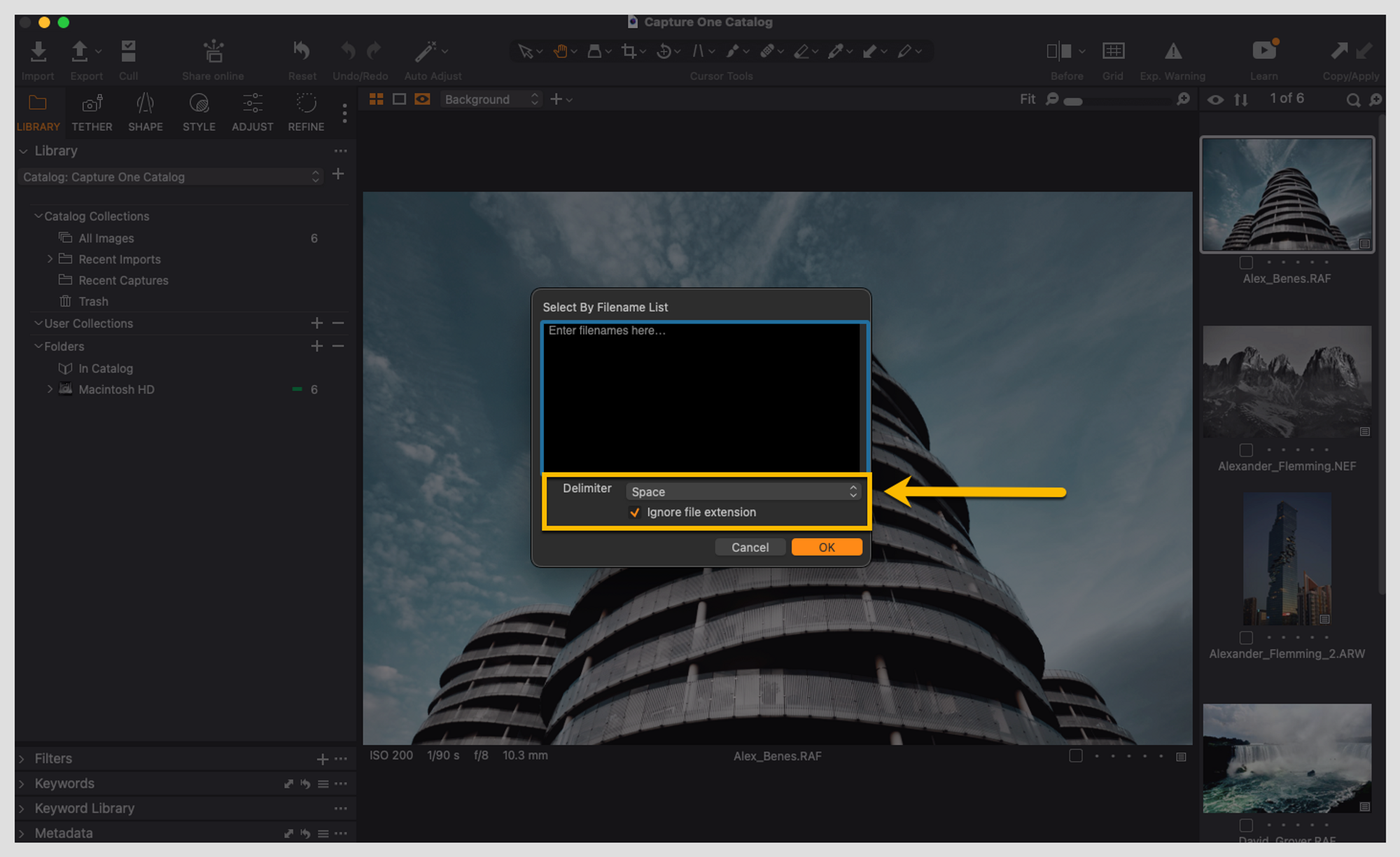Select the Crop cursor tool
This screenshot has width=1400, height=857.
click(x=629, y=51)
